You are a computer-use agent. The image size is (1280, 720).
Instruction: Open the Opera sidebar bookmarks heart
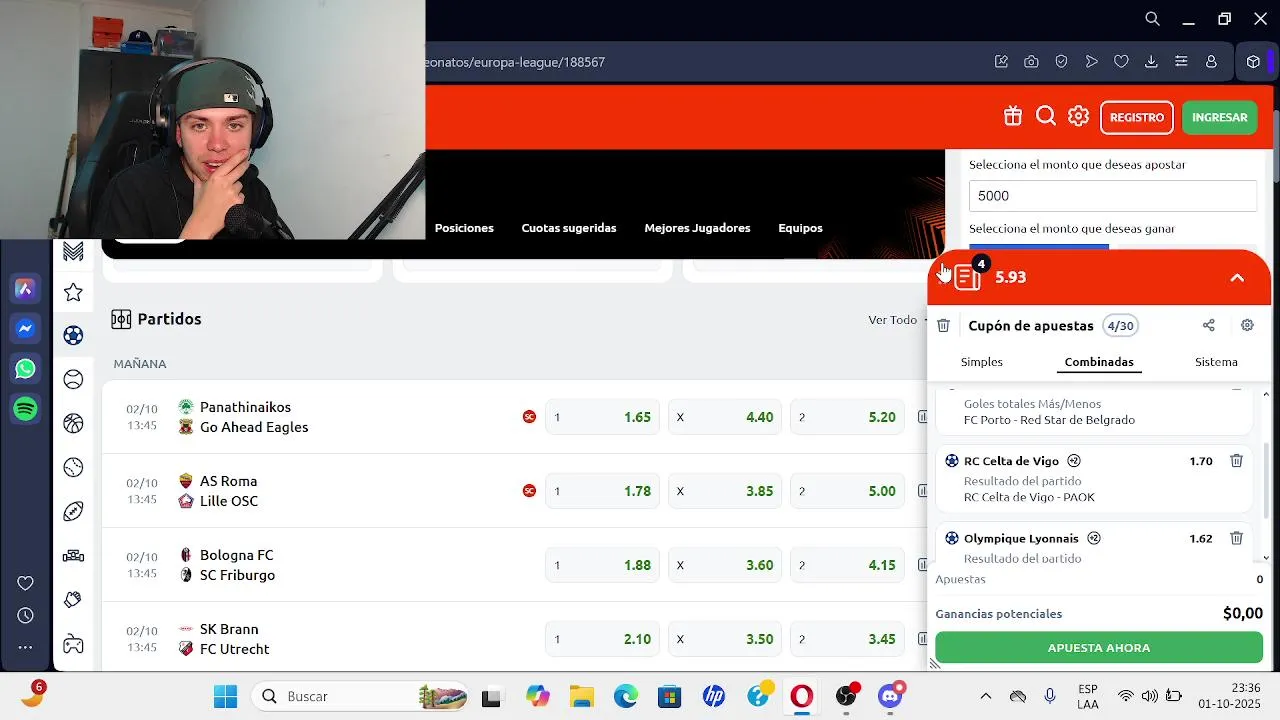point(26,583)
